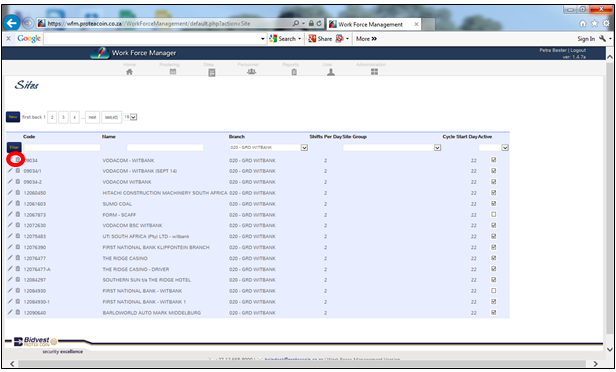Image resolution: width=616 pixels, height=372 pixels.
Task: Jump to the last page button
Action: pos(112,117)
